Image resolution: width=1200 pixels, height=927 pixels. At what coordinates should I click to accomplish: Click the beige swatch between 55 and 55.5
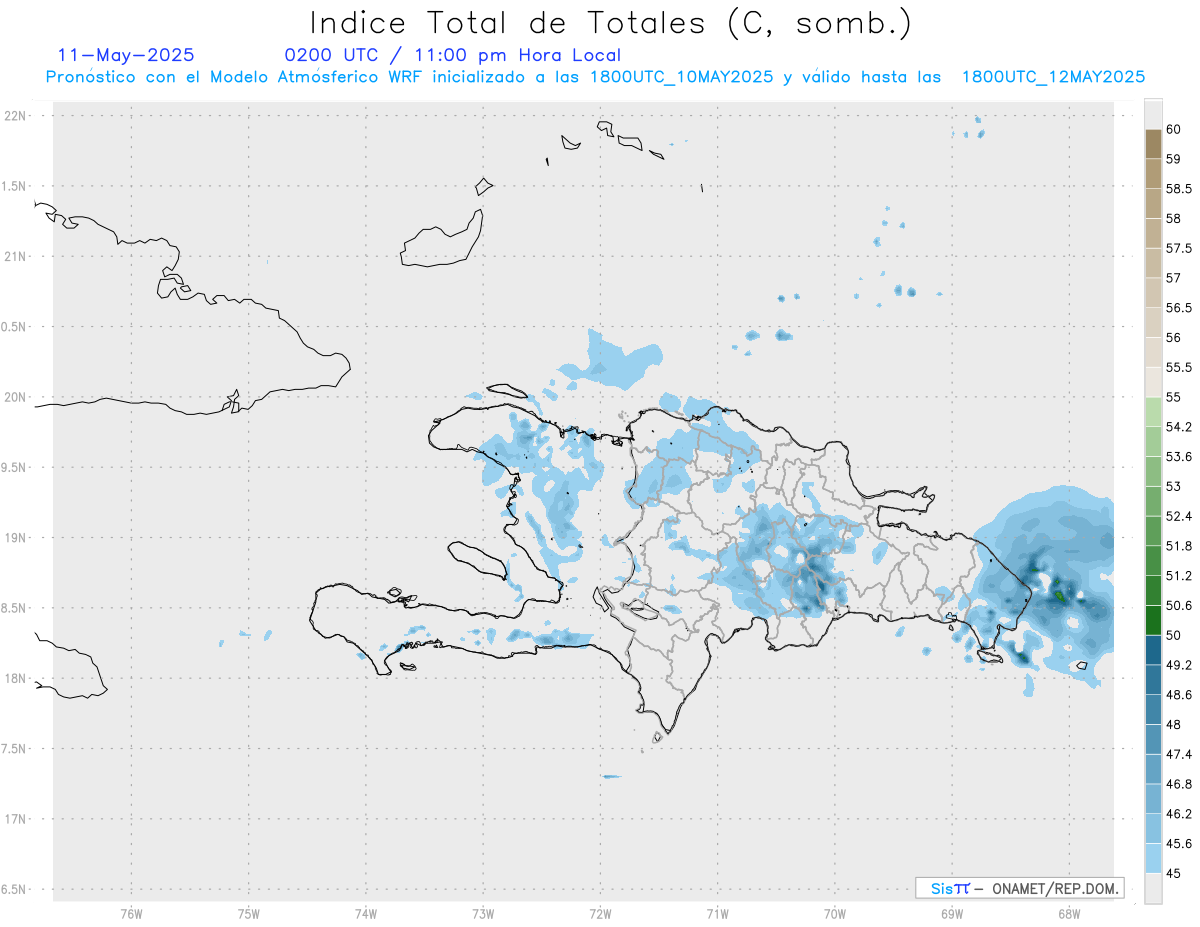[1153, 382]
